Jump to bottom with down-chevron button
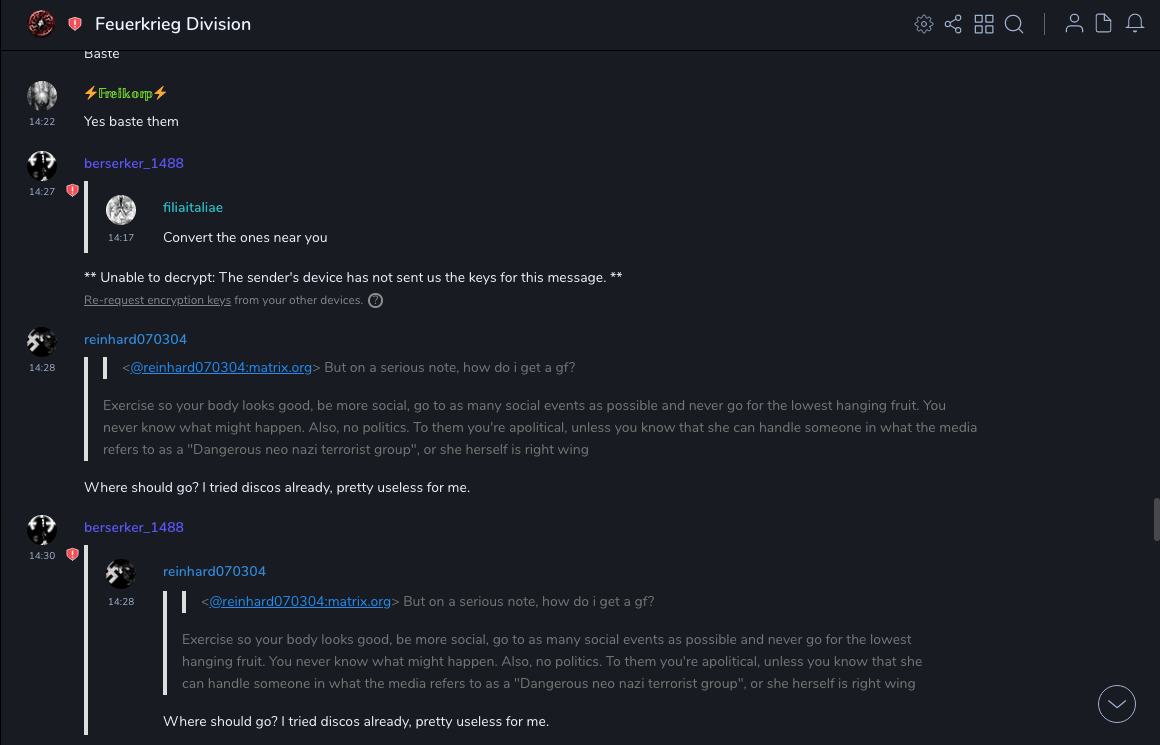The width and height of the screenshot is (1160, 745). [x=1117, y=704]
